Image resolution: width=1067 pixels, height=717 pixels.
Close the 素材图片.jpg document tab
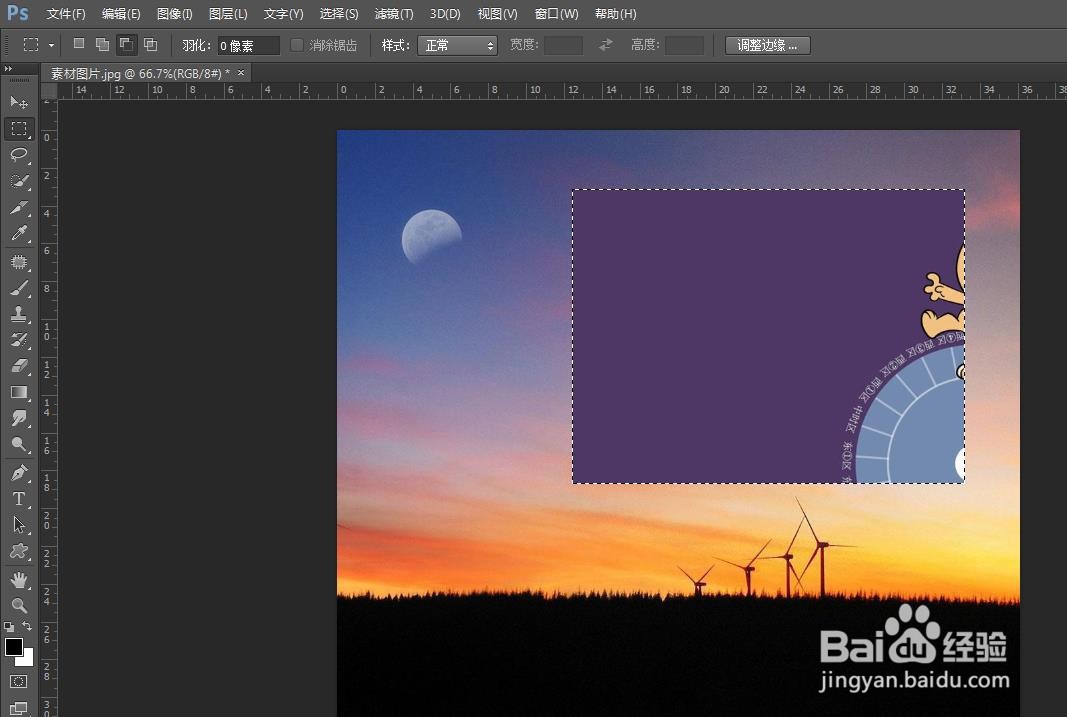tap(241, 72)
